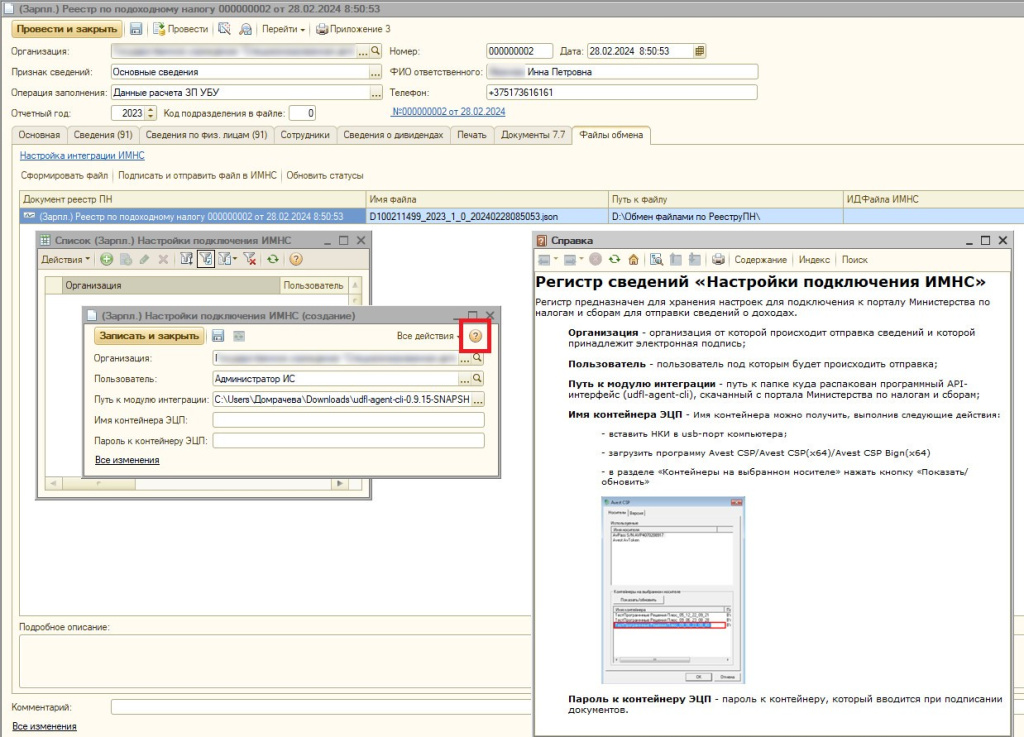
Task: Click the Настройка интеграции ИМНС link
Action: (x=82, y=156)
